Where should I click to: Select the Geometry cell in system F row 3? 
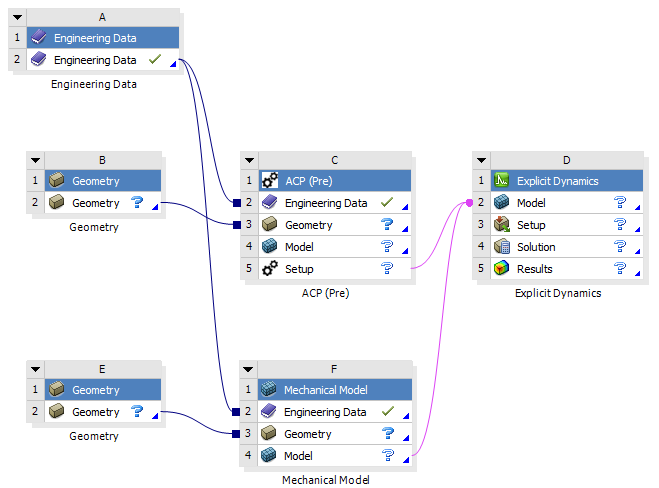tap(335, 433)
